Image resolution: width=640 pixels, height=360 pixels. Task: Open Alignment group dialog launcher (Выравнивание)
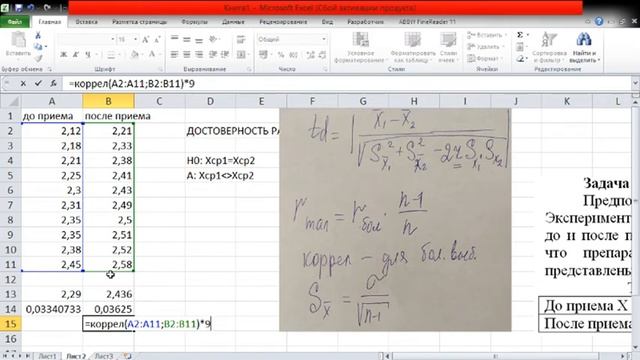[x=249, y=69]
